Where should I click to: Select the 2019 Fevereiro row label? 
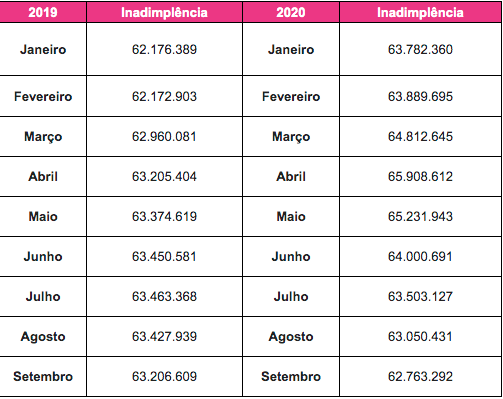(x=43, y=96)
